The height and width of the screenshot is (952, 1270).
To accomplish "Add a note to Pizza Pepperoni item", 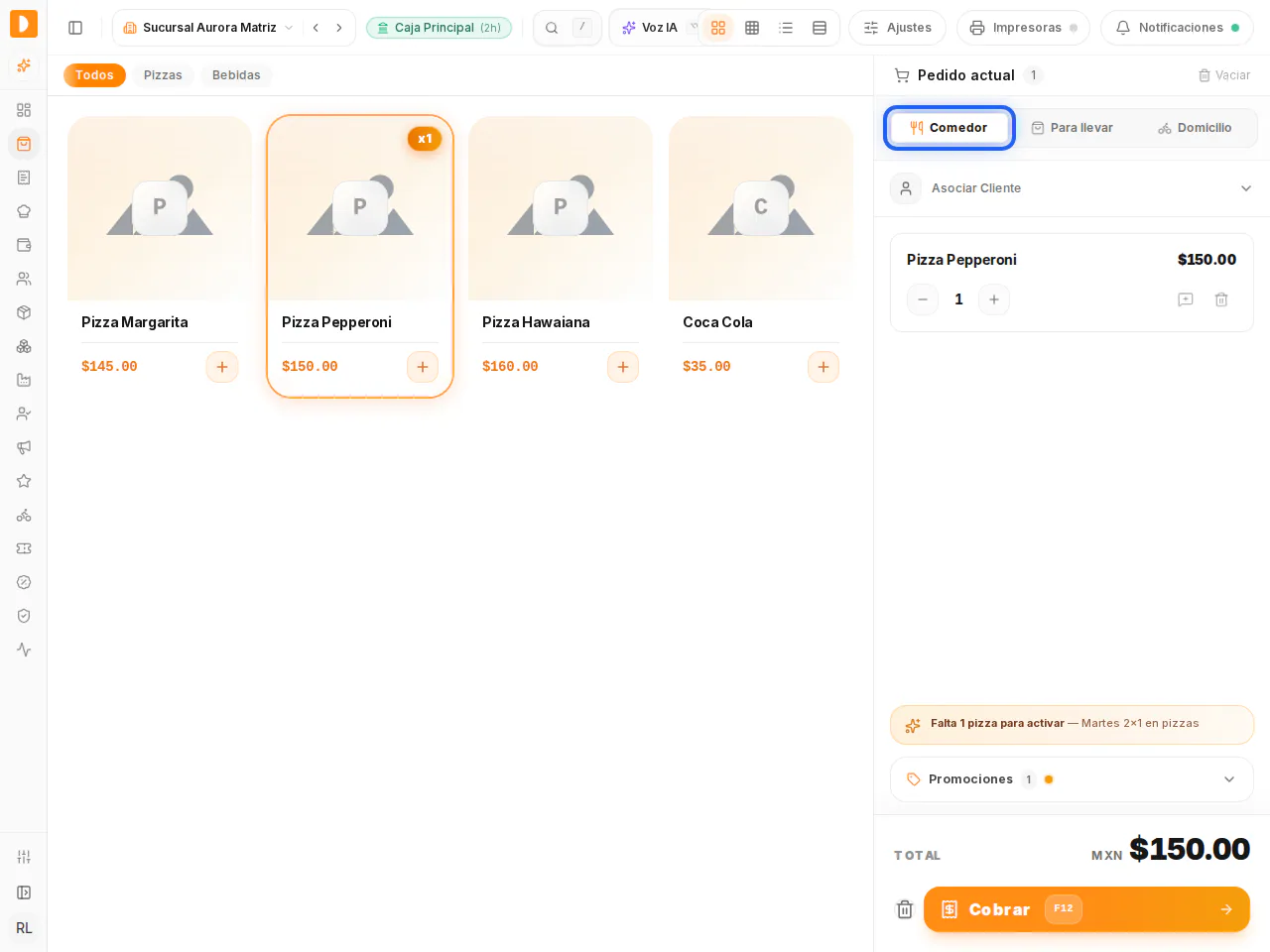I will click(1186, 299).
